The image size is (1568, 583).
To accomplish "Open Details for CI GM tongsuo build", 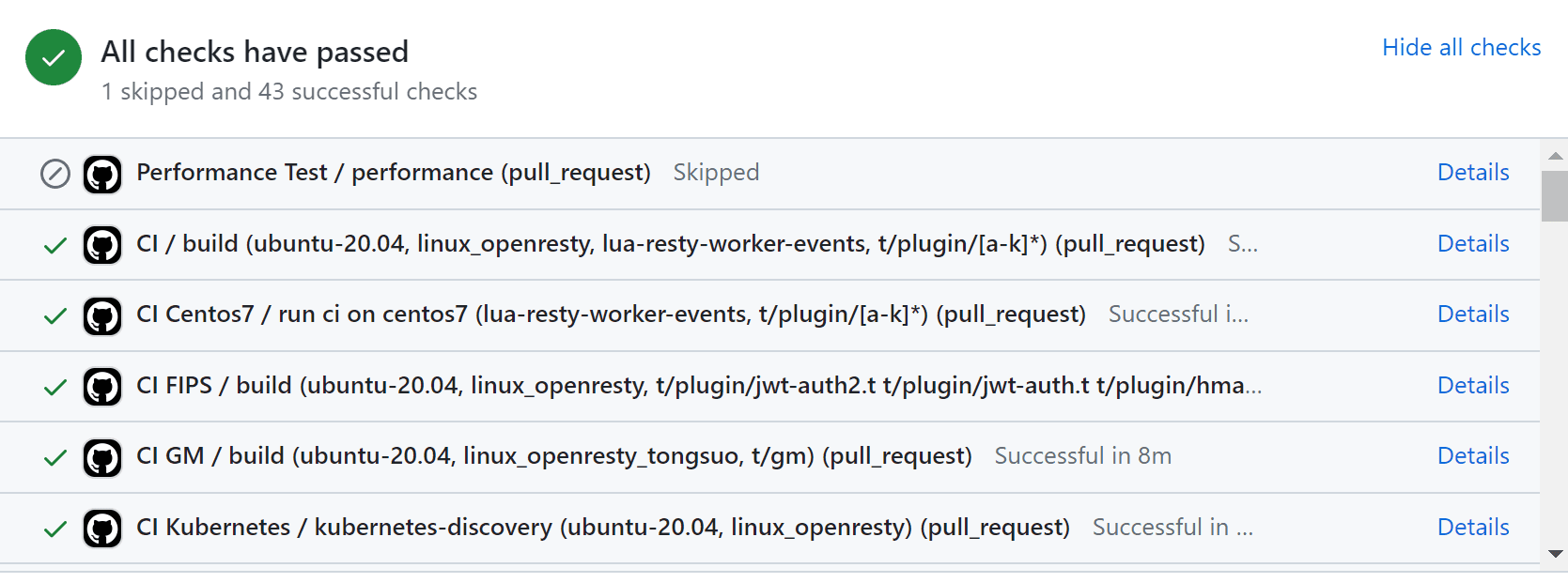I will [1473, 455].
